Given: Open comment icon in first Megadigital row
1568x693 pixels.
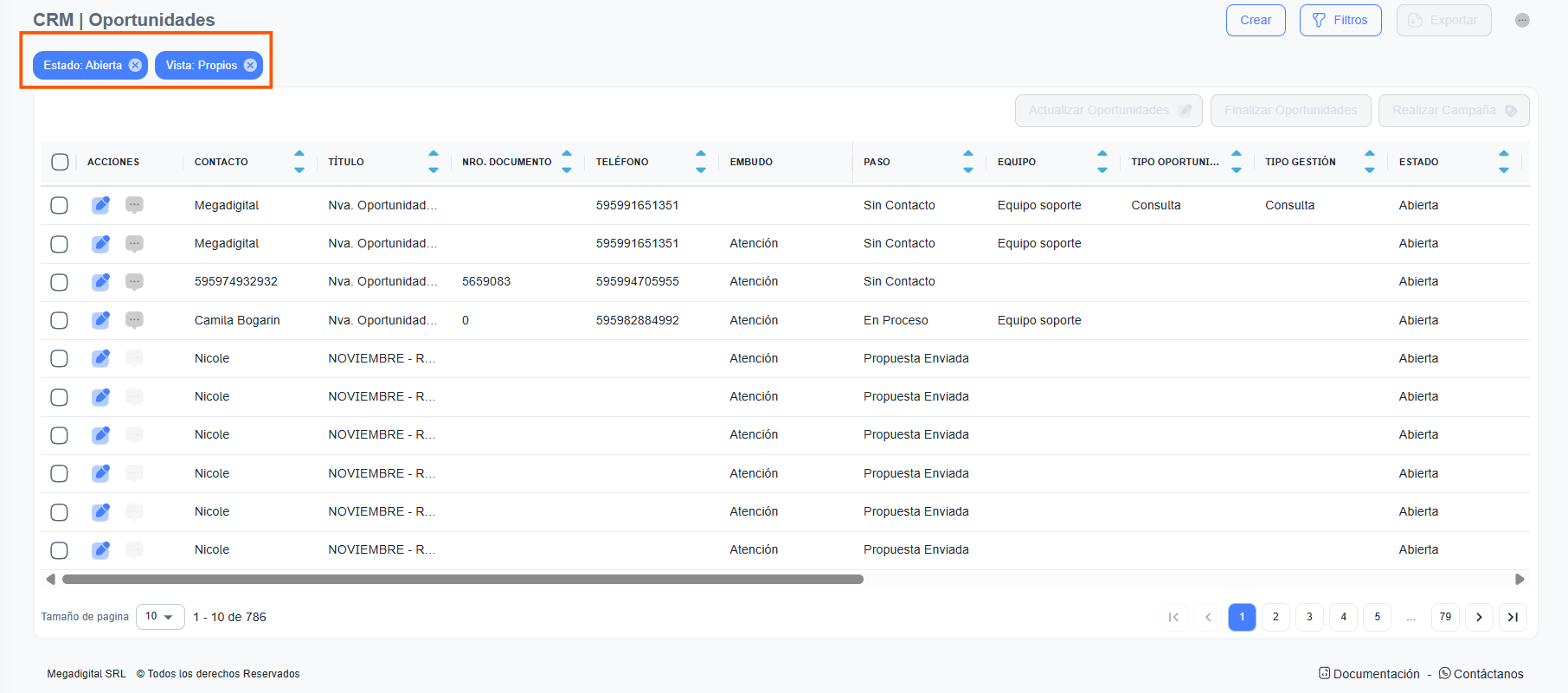Looking at the screenshot, I should (x=134, y=205).
